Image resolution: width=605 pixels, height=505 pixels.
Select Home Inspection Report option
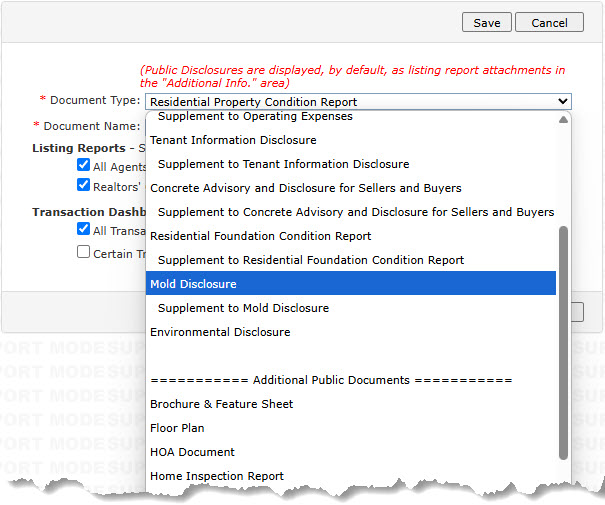351,476
